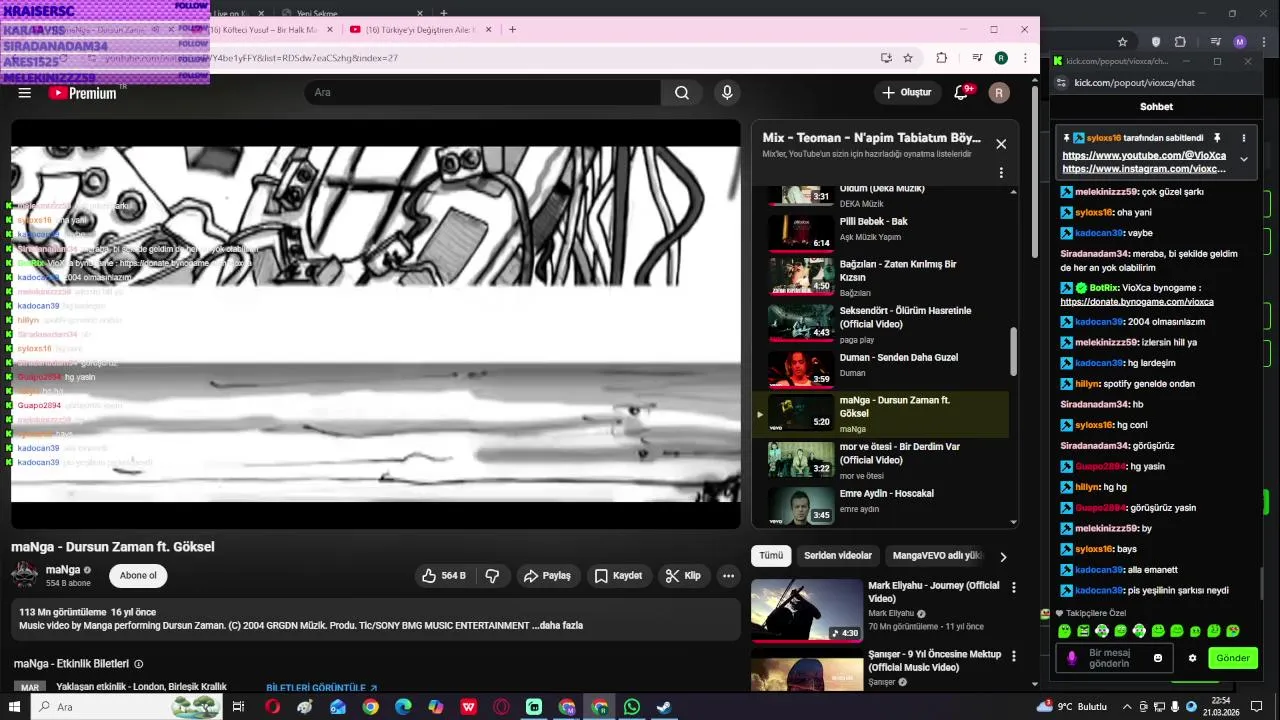Select the Tümü filter chip
The height and width of the screenshot is (720, 1280).
[x=771, y=556]
